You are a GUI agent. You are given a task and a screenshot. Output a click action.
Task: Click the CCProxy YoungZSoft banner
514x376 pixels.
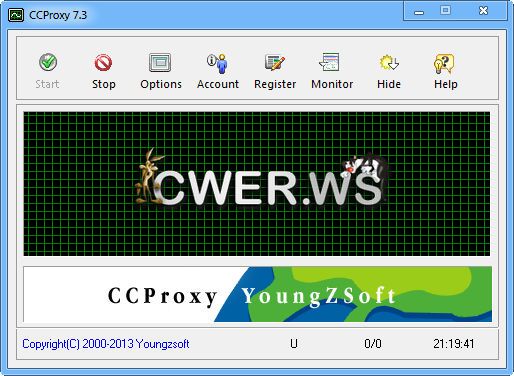[257, 294]
